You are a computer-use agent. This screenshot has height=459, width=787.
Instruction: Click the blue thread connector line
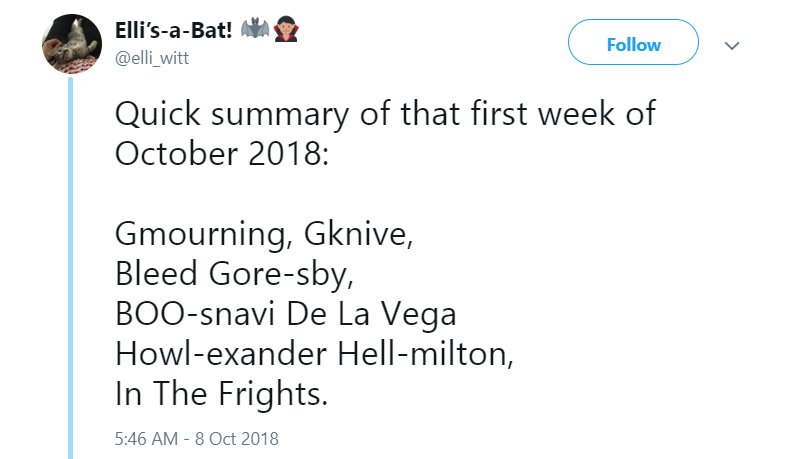click(x=70, y=270)
